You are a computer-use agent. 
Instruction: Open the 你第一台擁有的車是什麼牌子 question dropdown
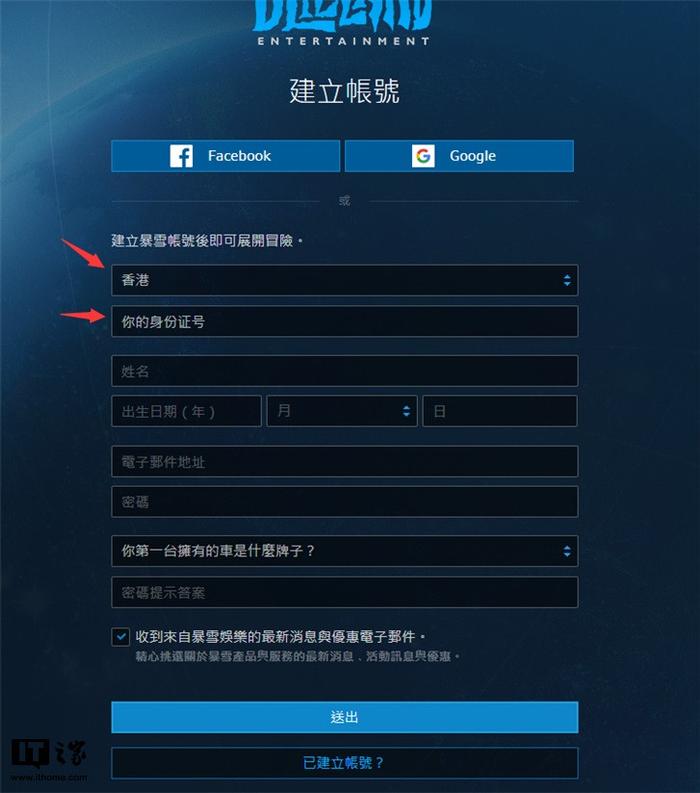click(x=344, y=551)
